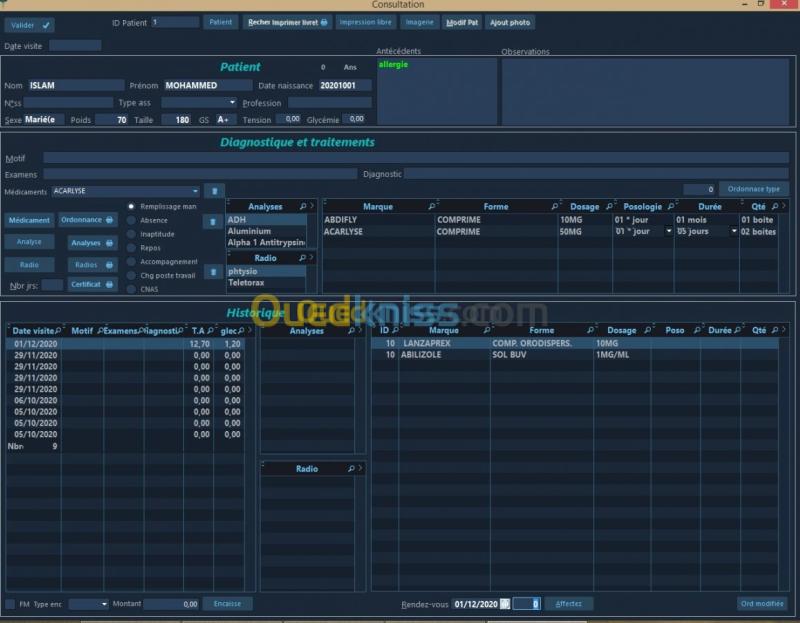
Task: Select the Chg poste travail radio option
Action: click(131, 276)
